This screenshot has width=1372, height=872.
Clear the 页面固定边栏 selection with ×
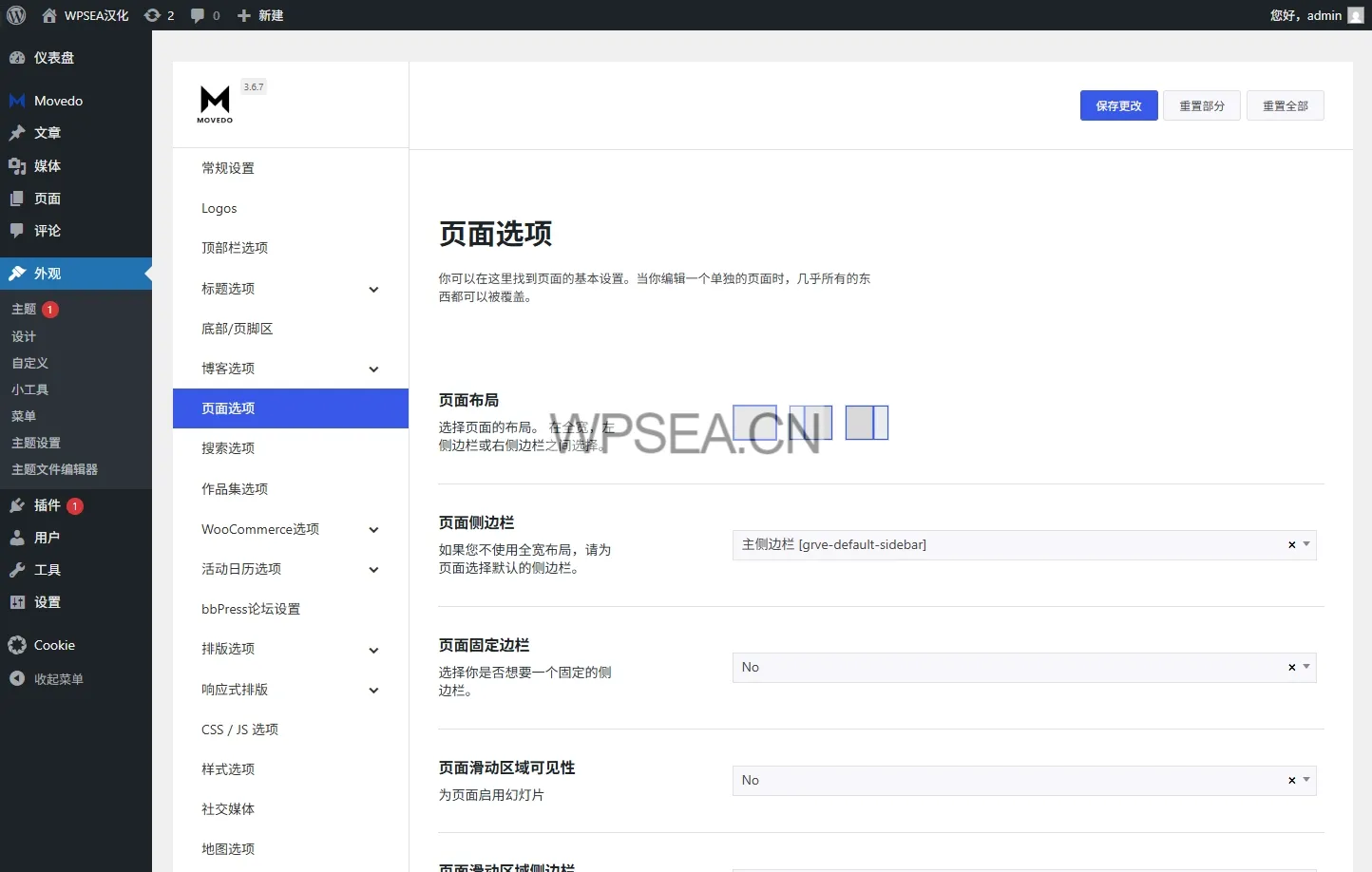tap(1291, 668)
